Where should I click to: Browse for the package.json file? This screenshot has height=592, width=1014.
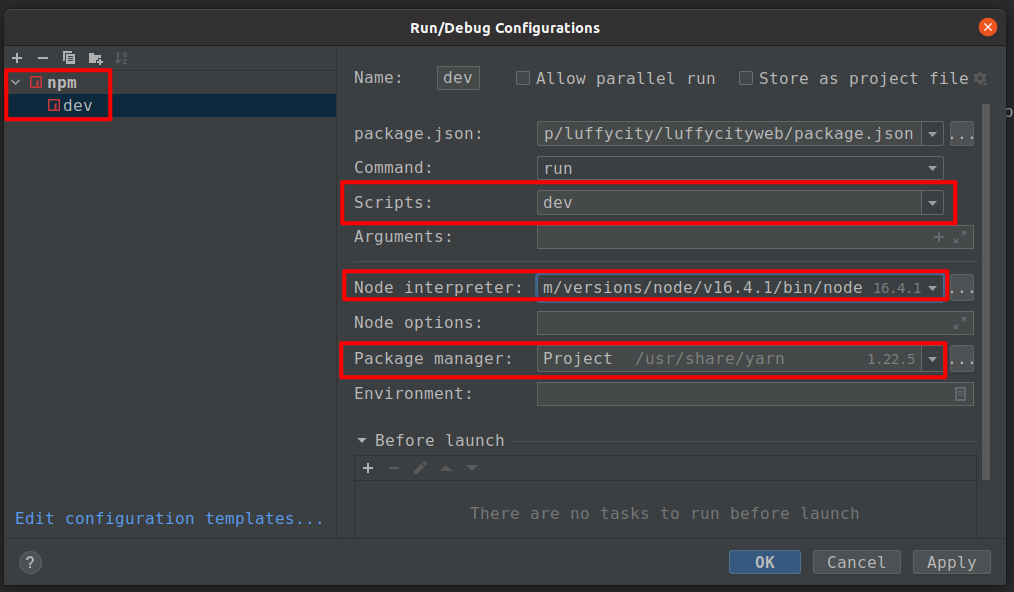click(x=962, y=134)
